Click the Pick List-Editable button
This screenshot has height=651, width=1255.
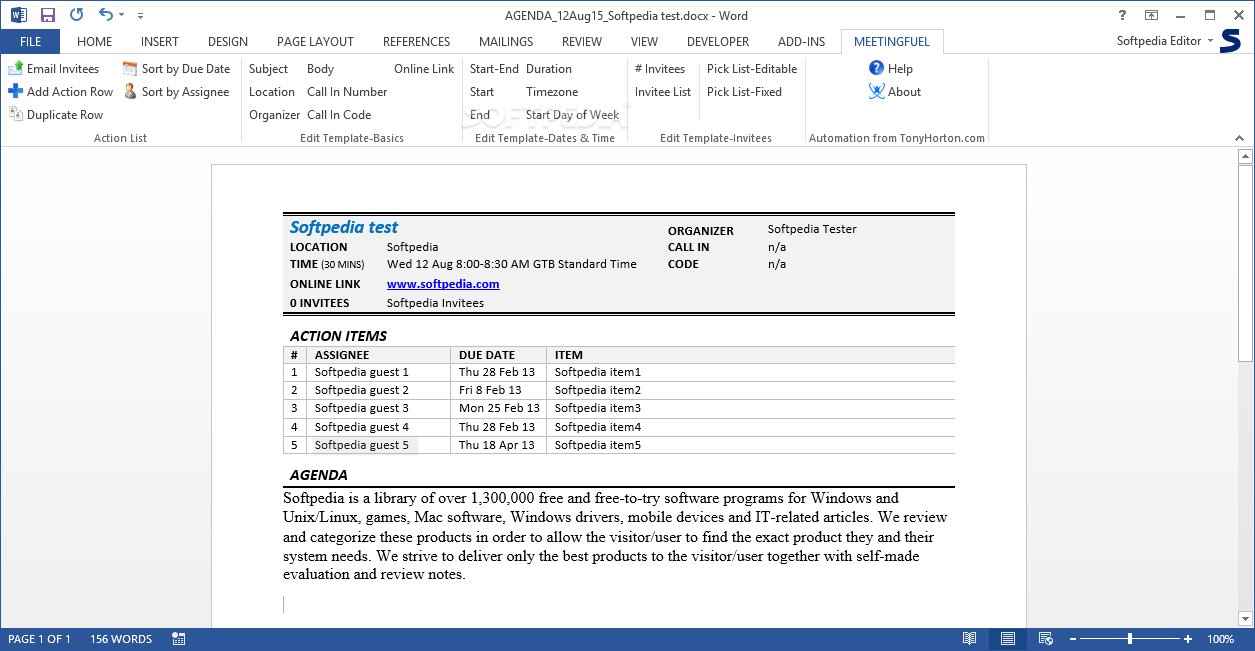coord(752,69)
